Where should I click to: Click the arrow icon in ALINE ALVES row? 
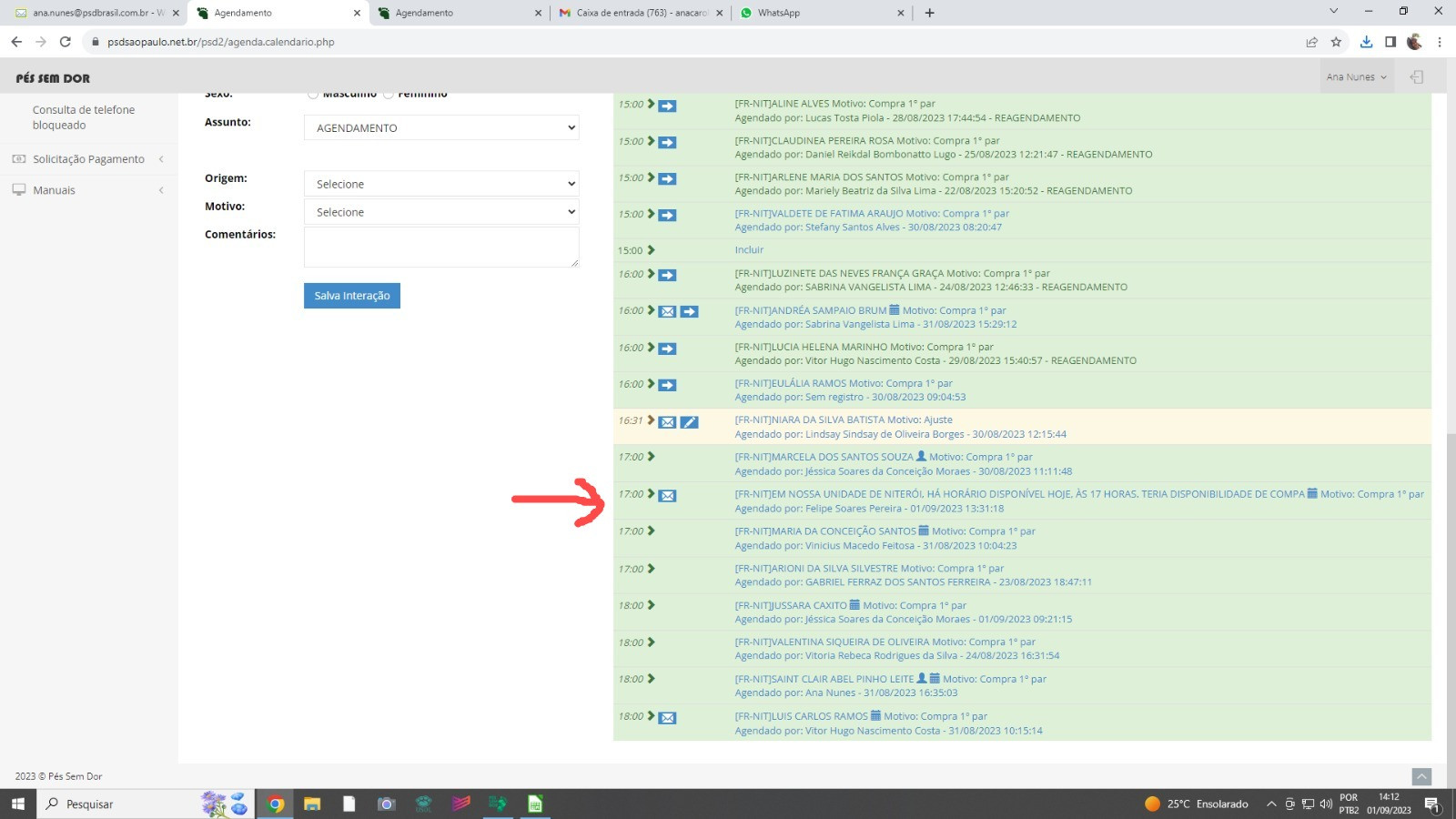coord(667,106)
